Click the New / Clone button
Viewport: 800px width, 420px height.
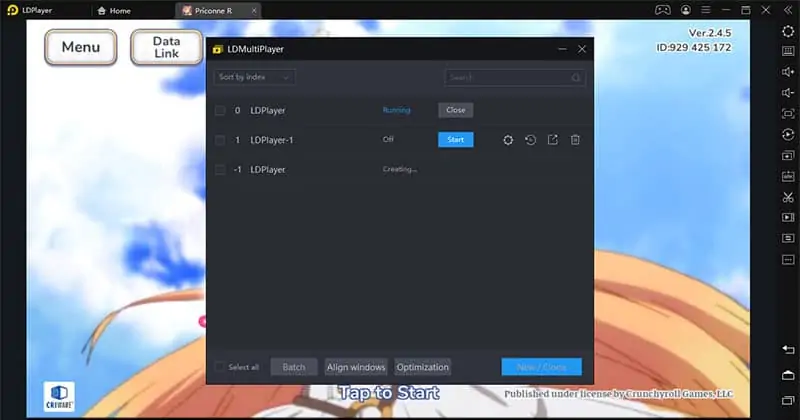[x=541, y=367]
